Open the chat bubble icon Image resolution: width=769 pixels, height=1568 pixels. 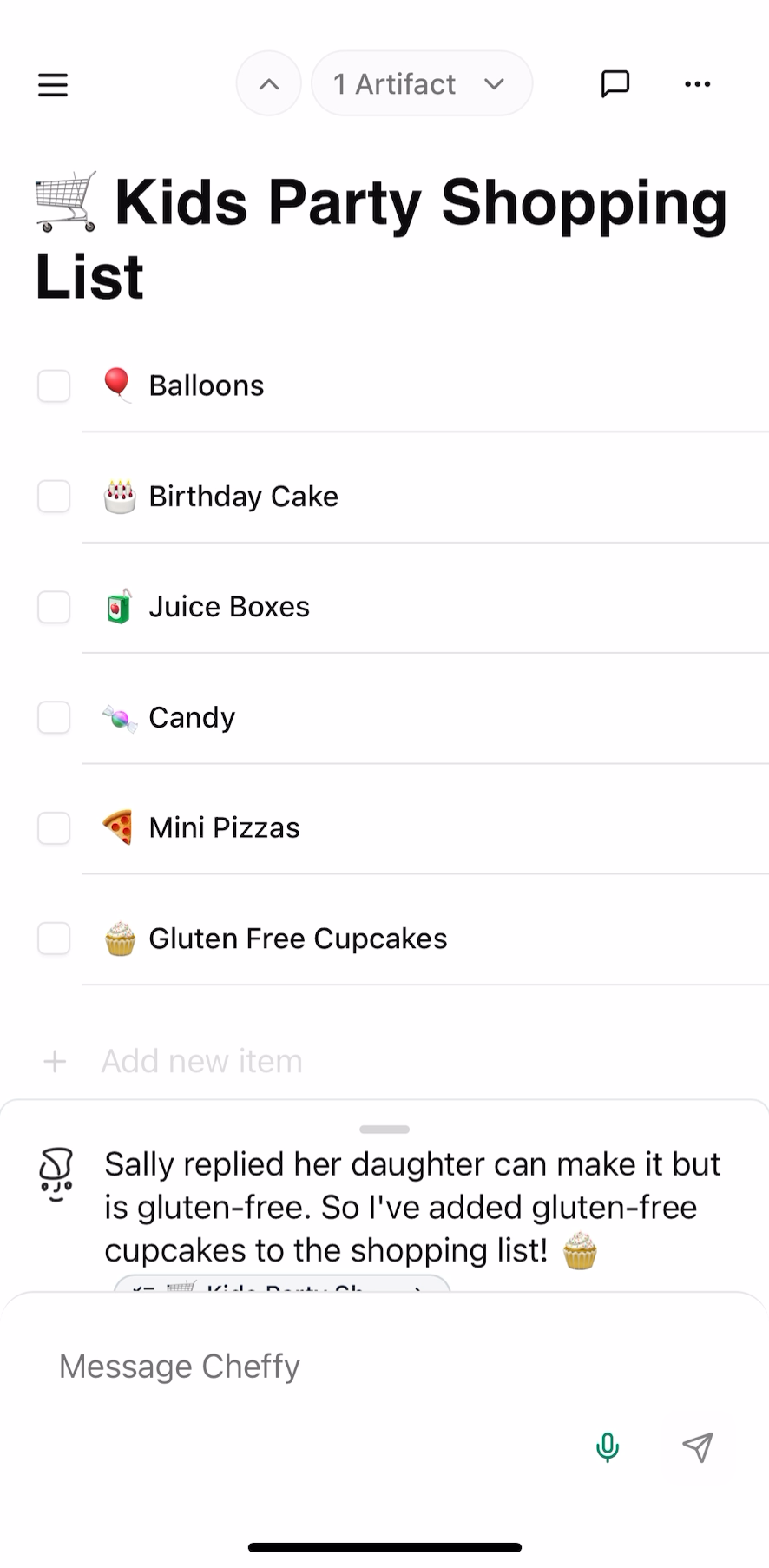pyautogui.click(x=615, y=84)
